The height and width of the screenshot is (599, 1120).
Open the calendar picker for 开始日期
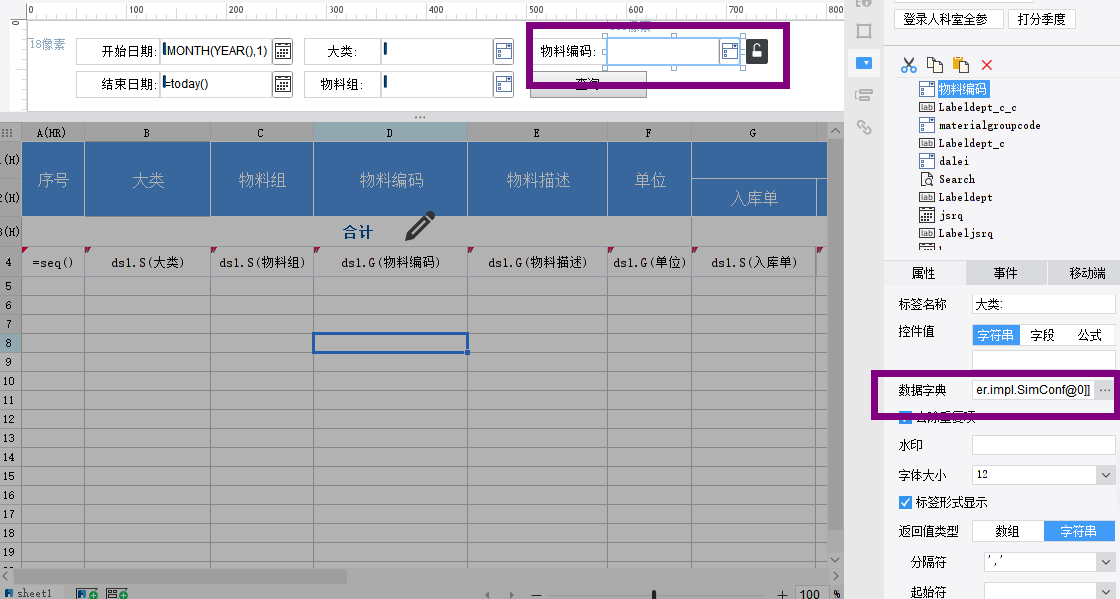coord(283,51)
